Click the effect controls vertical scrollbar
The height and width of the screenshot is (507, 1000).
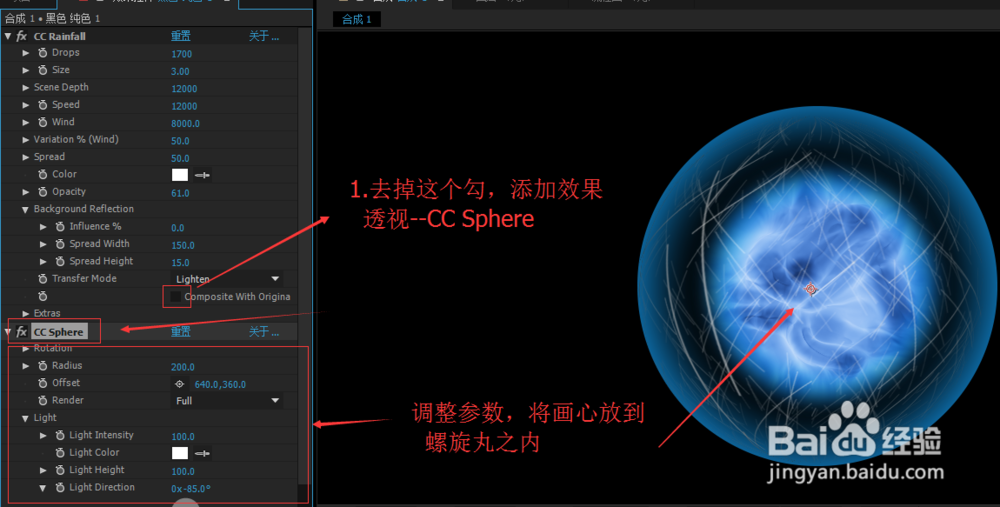point(304,255)
